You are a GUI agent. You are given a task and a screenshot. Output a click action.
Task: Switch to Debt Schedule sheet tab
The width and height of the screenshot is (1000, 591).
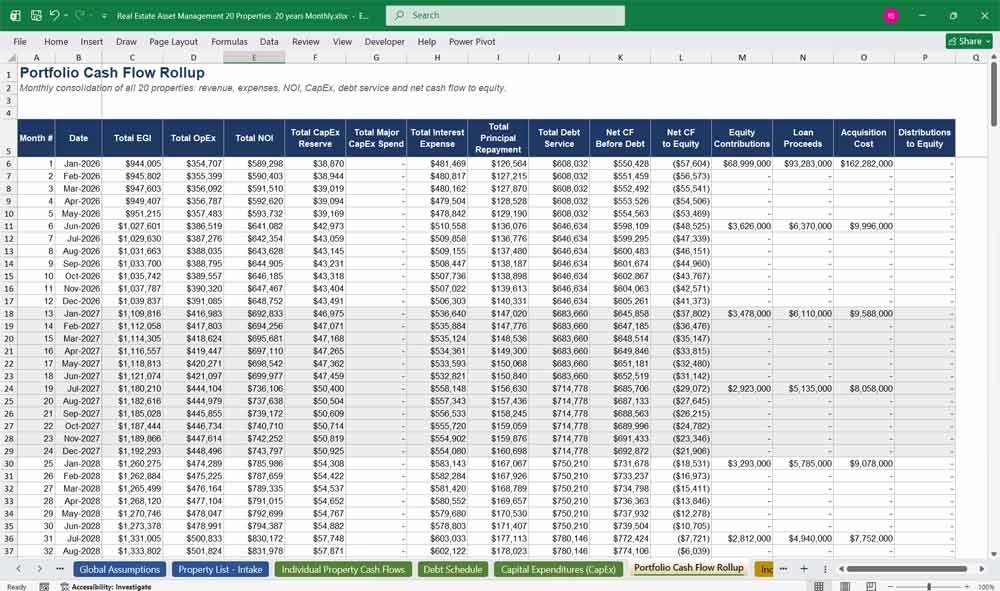[x=453, y=569]
